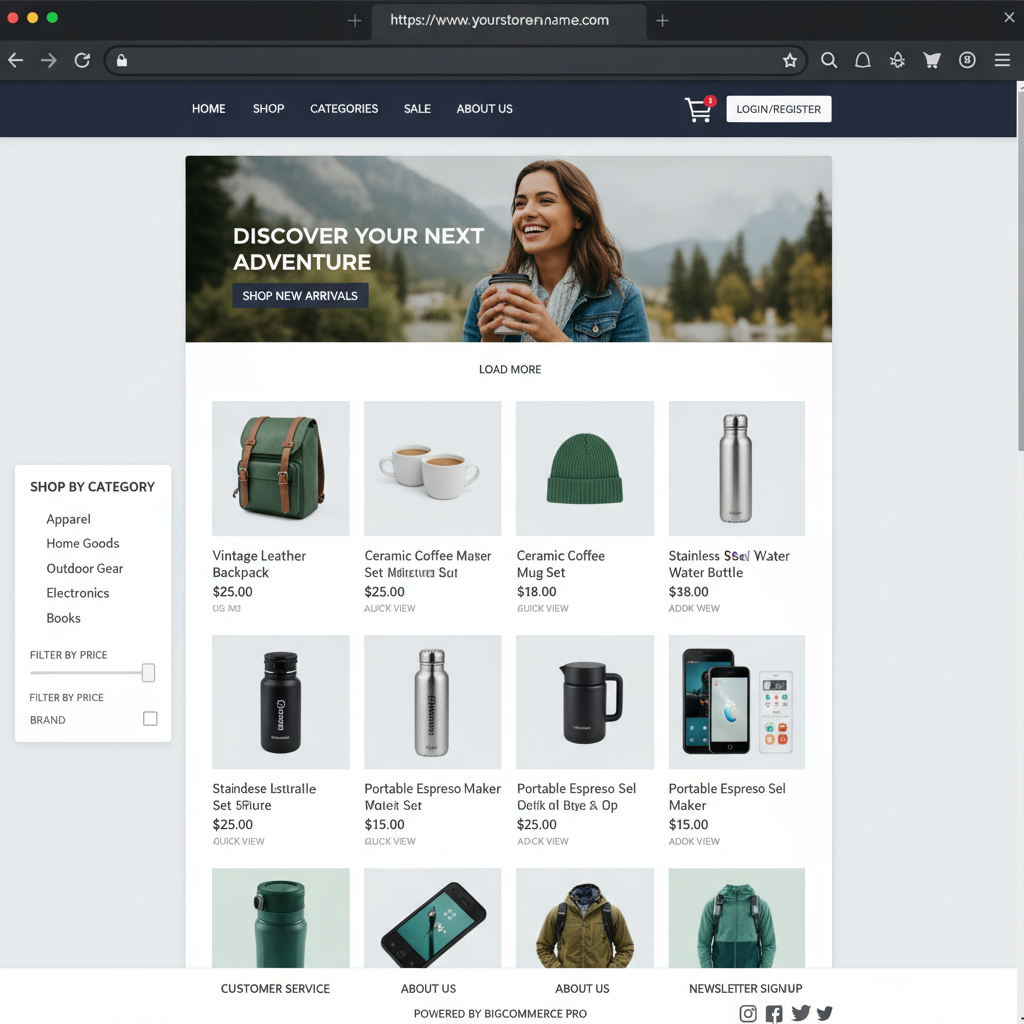
Task: Click the browser forward arrow
Action: coord(49,61)
